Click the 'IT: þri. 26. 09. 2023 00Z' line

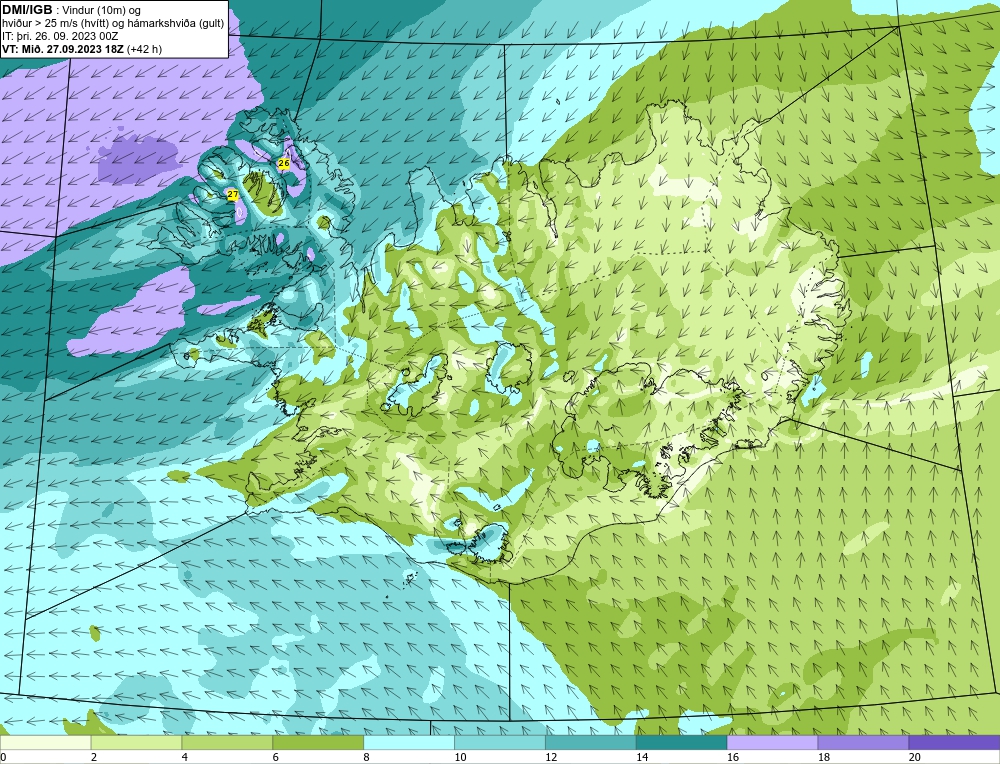pyautogui.click(x=60, y=36)
